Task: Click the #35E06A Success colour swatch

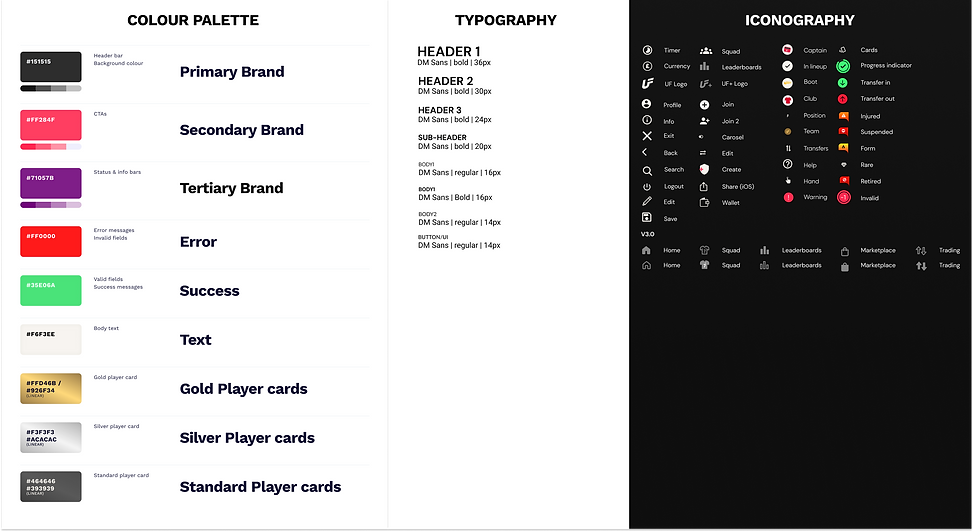Action: (51, 290)
